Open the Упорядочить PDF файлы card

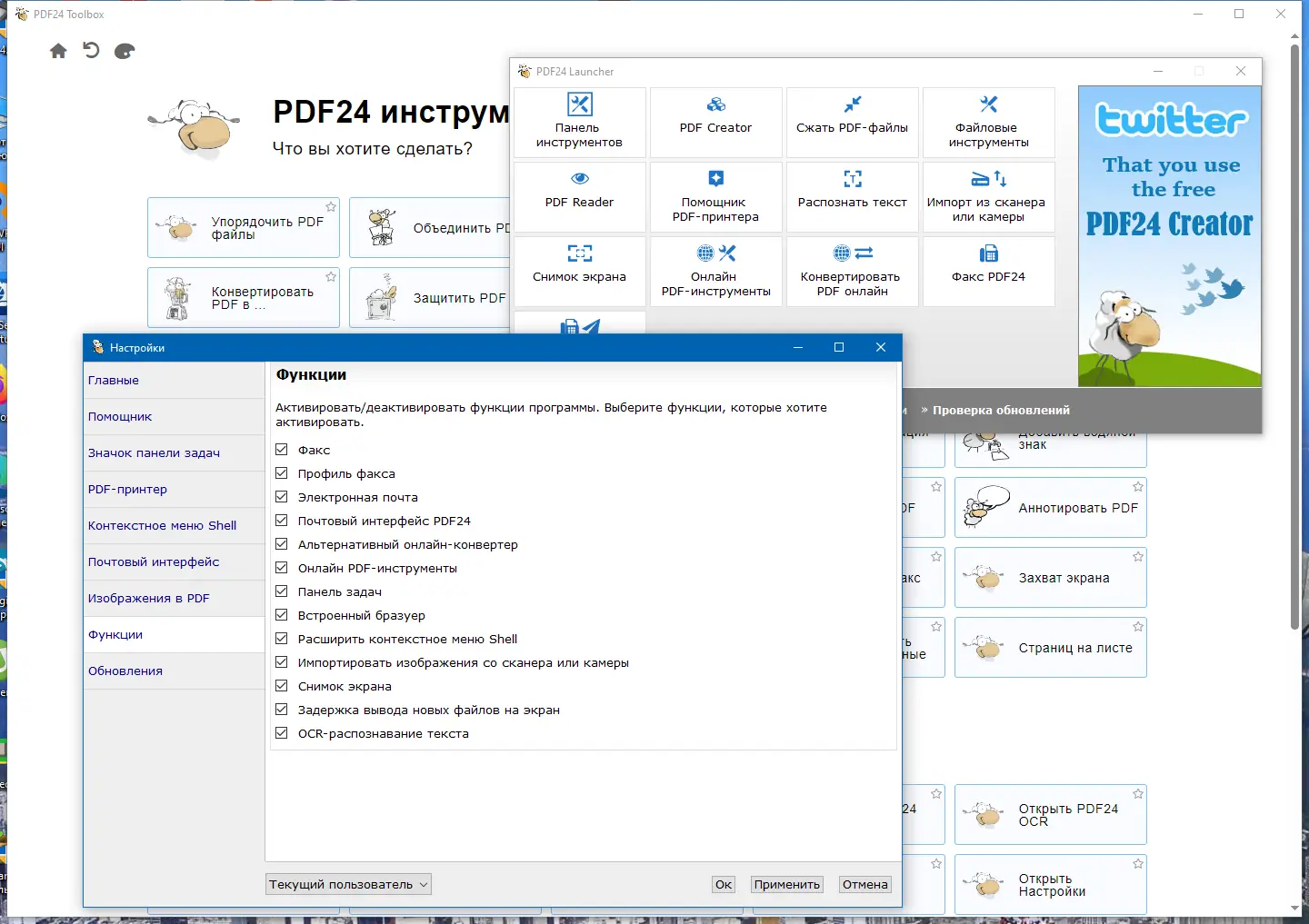point(244,228)
